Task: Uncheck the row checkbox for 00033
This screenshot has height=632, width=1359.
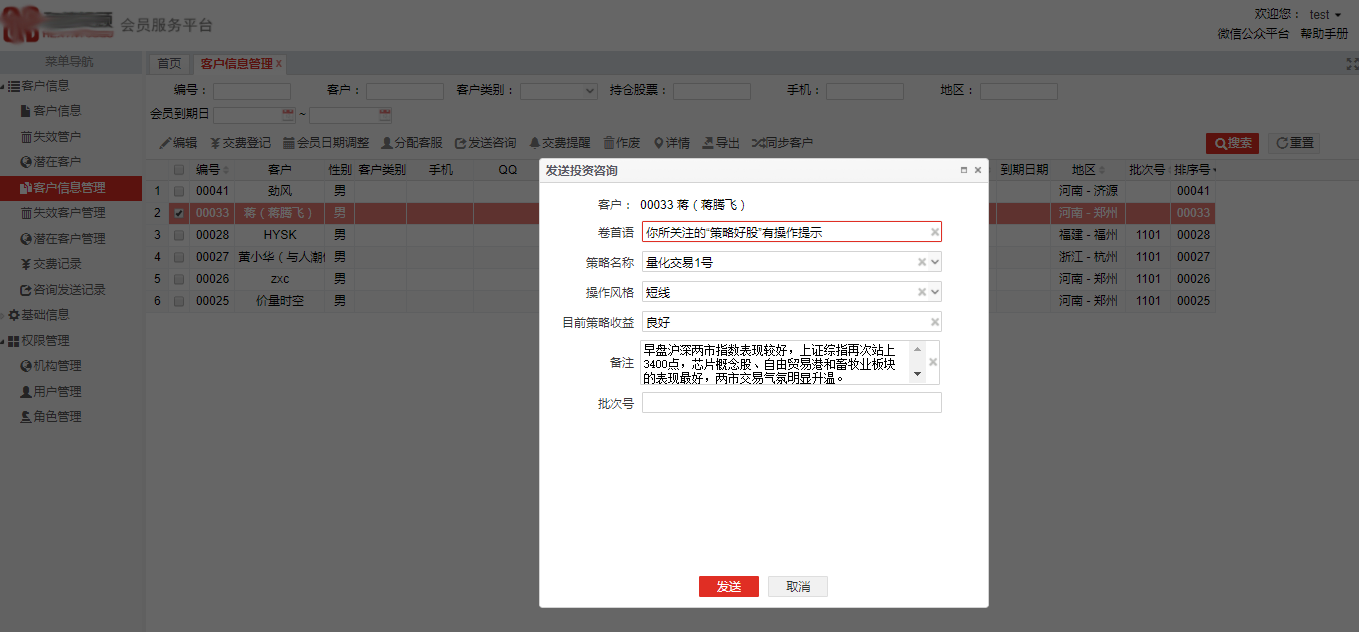Action: (x=179, y=213)
